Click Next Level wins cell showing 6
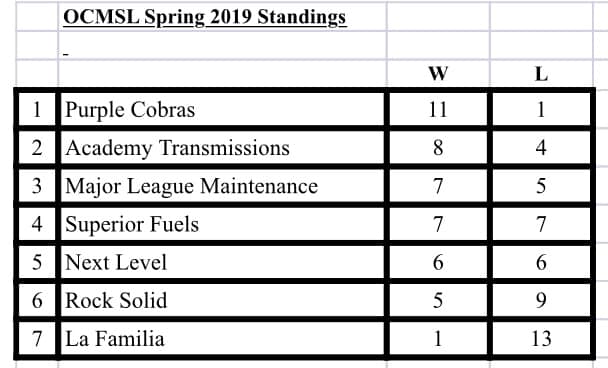The width and height of the screenshot is (608, 368). click(x=438, y=262)
